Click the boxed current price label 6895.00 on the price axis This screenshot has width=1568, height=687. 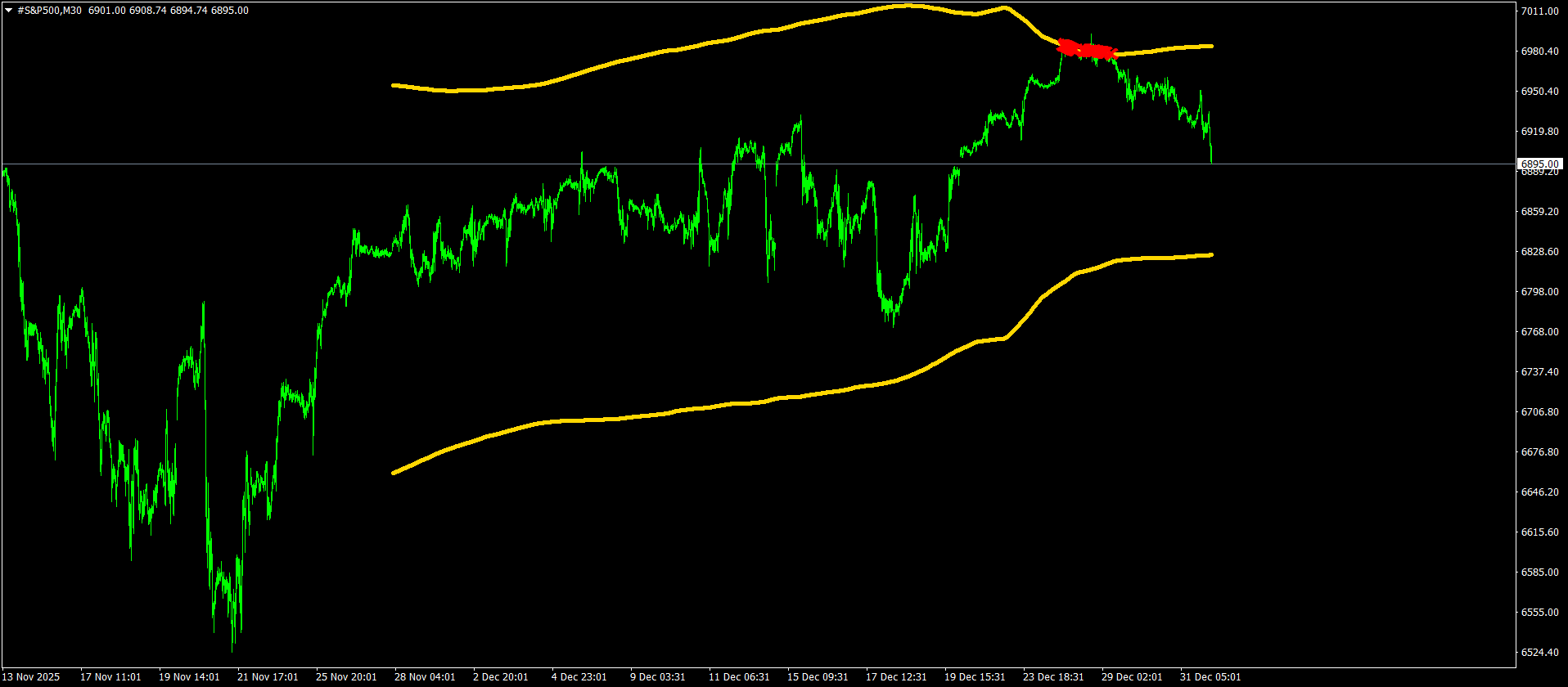tap(1539, 164)
